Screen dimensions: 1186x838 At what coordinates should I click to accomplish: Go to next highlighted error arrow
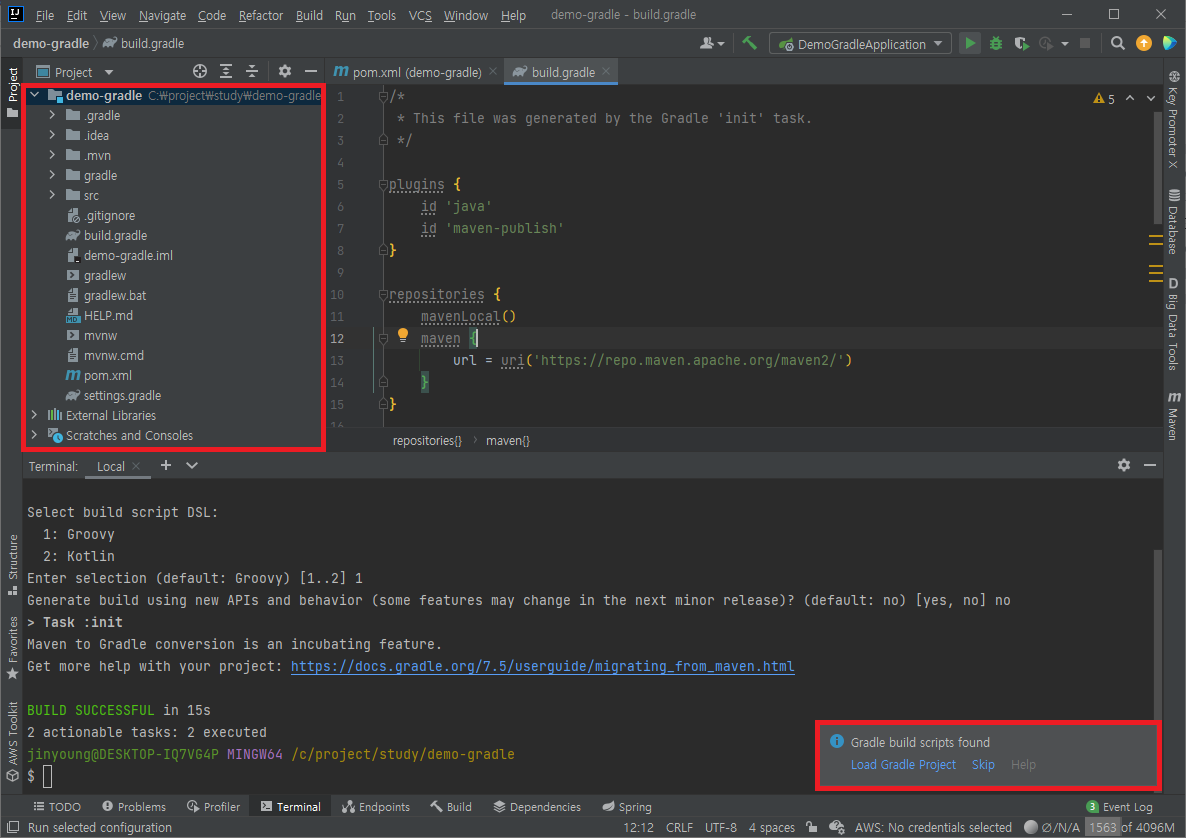tap(1150, 98)
